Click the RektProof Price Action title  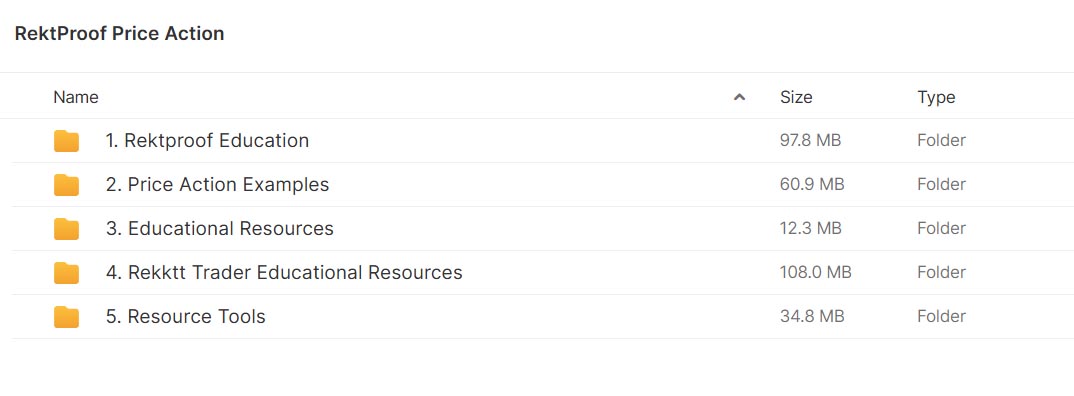click(x=119, y=33)
